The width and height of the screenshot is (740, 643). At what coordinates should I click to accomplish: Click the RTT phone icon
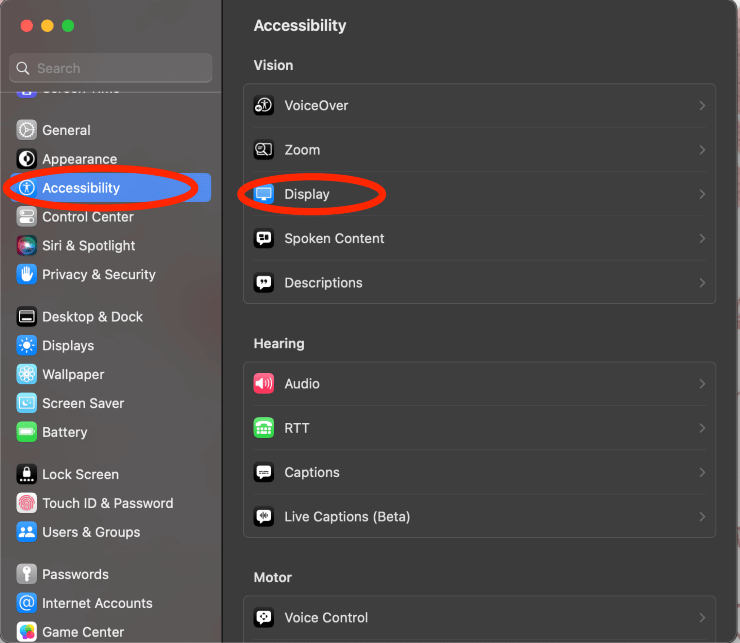point(264,428)
